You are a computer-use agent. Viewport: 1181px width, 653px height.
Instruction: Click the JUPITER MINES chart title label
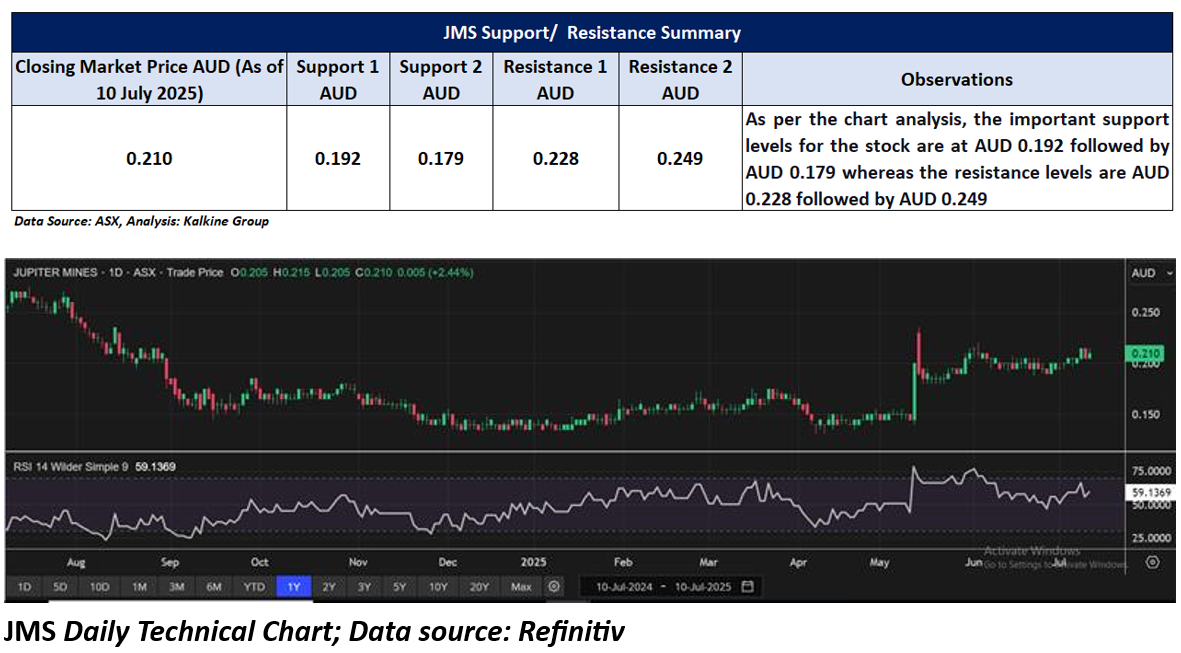55,273
